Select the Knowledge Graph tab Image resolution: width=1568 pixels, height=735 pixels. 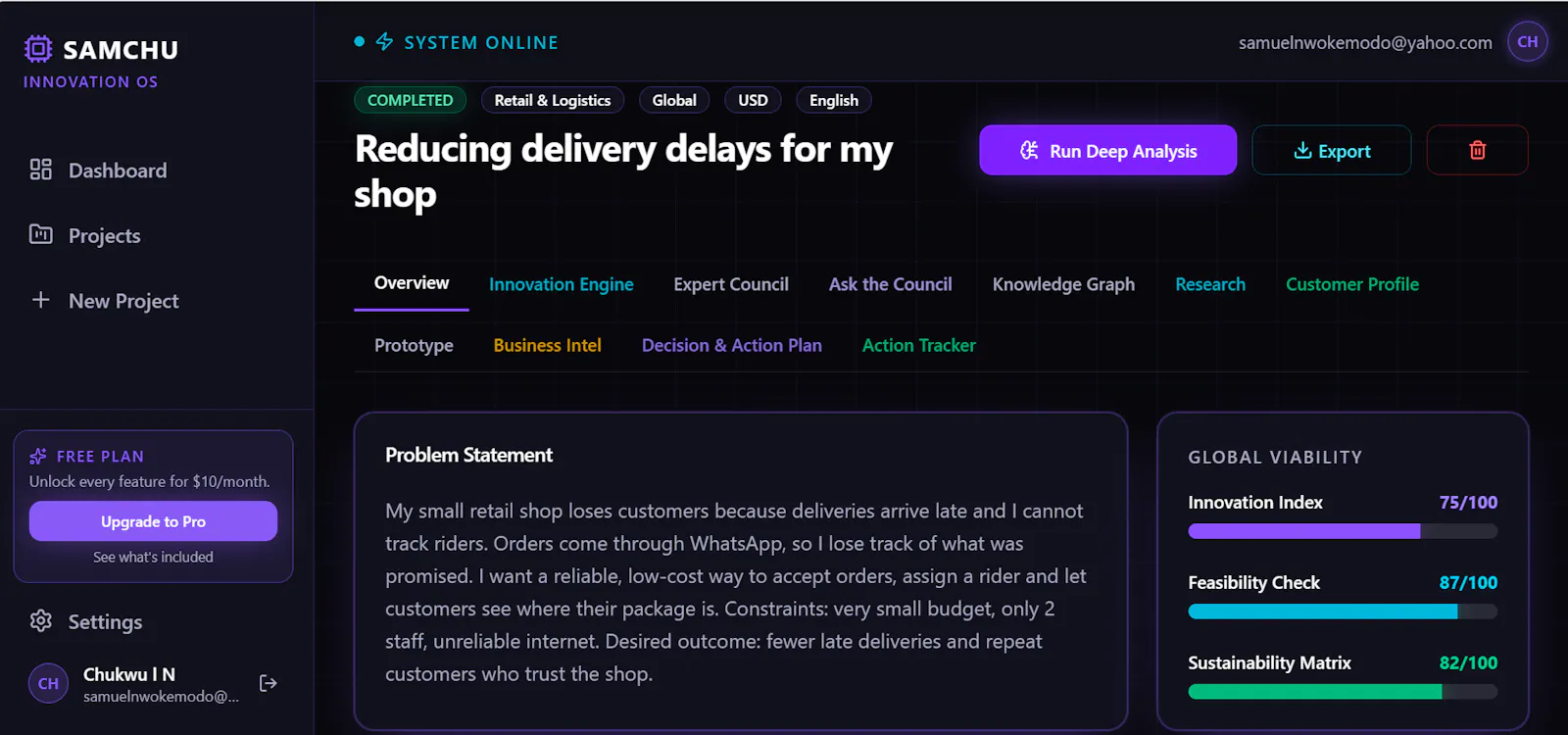coord(1063,284)
